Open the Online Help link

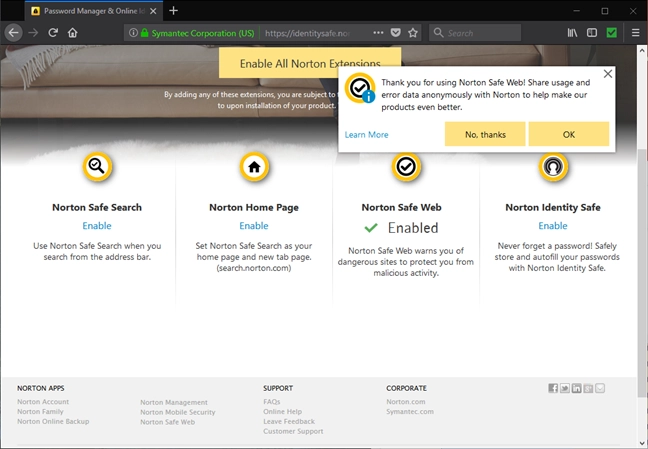pos(282,412)
